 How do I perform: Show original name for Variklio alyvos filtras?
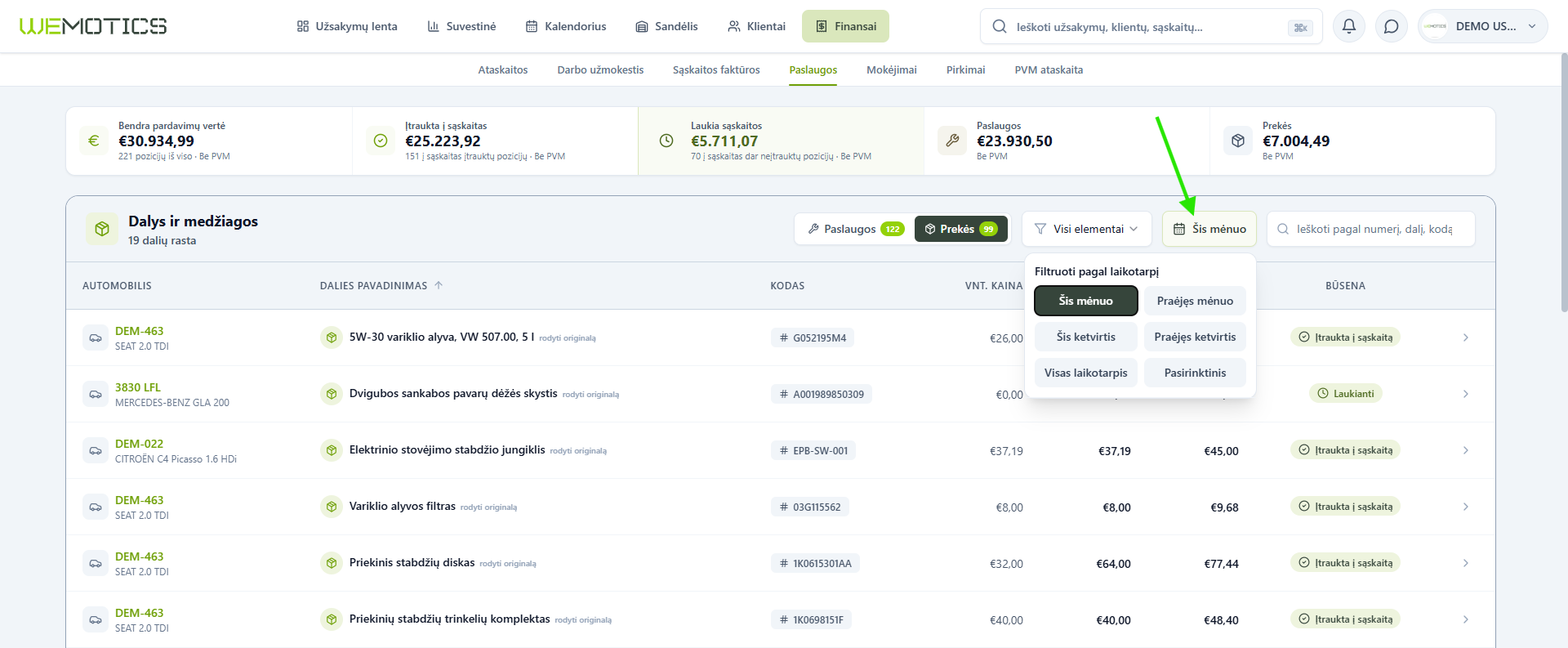tap(488, 507)
